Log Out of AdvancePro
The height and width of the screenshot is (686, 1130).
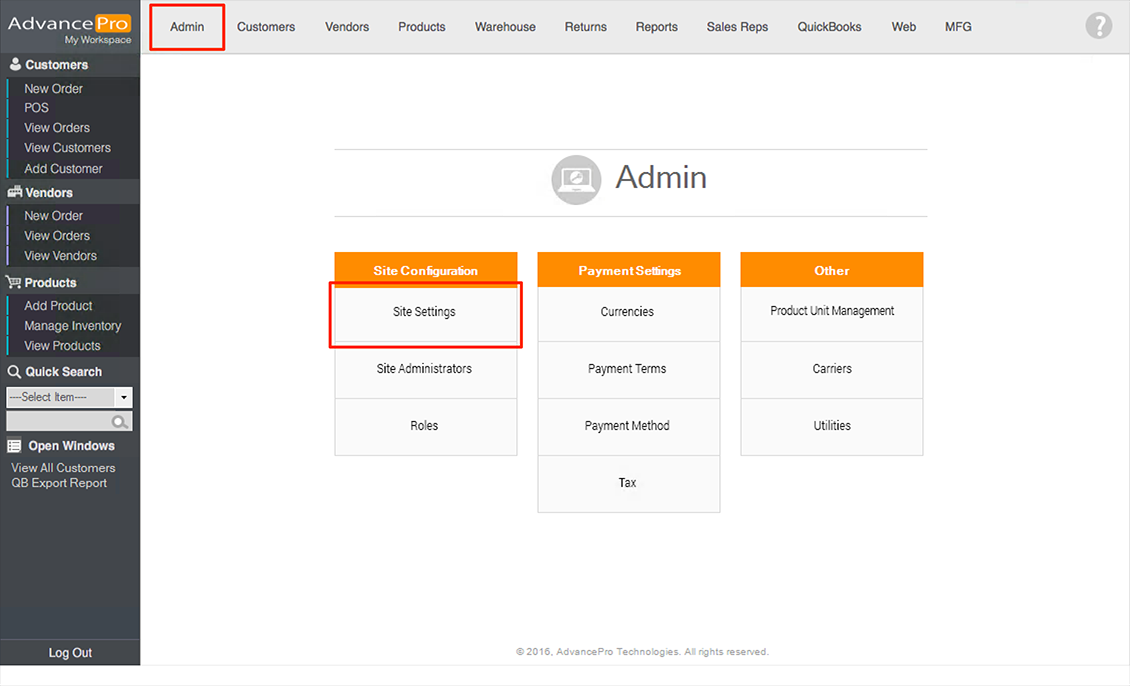pos(70,653)
